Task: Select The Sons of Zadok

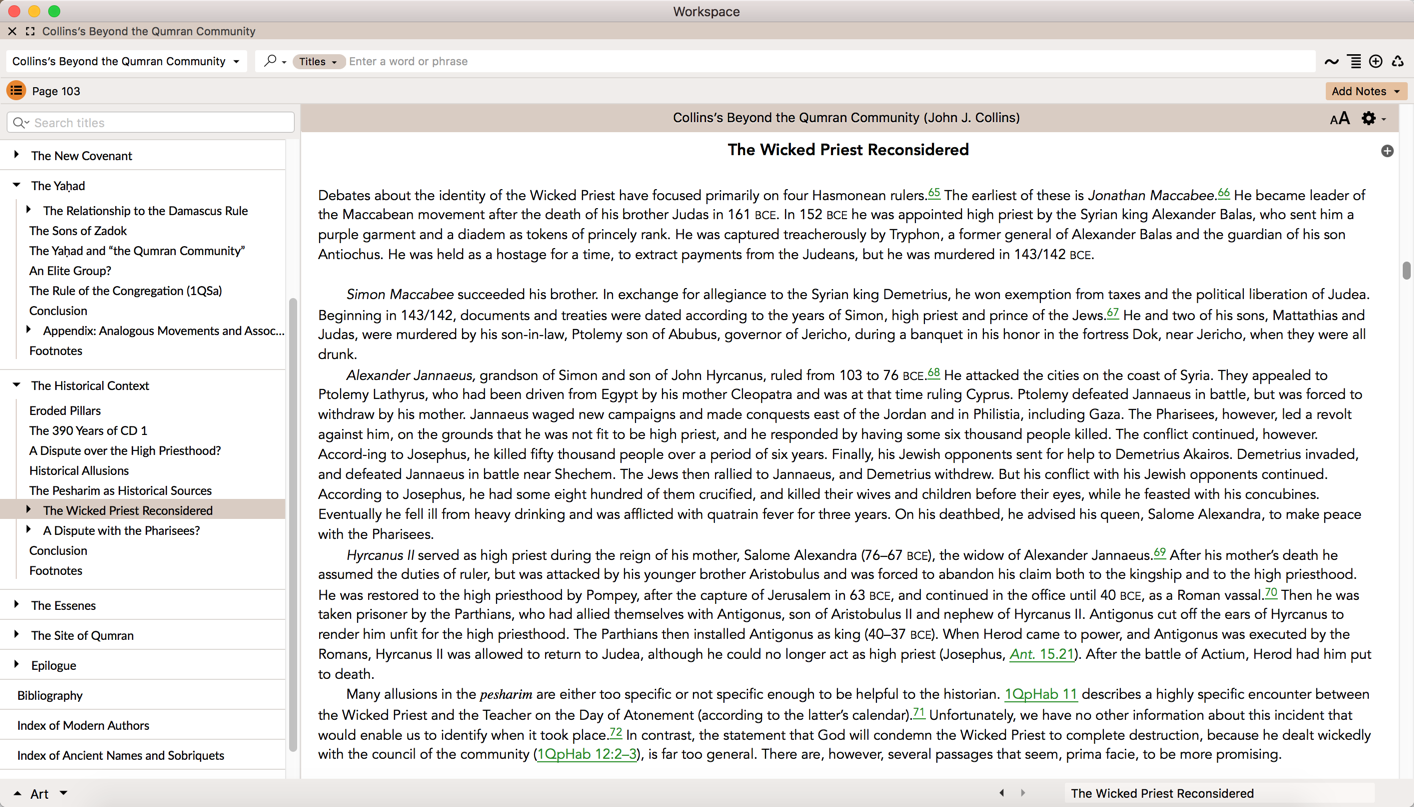Action: click(78, 231)
